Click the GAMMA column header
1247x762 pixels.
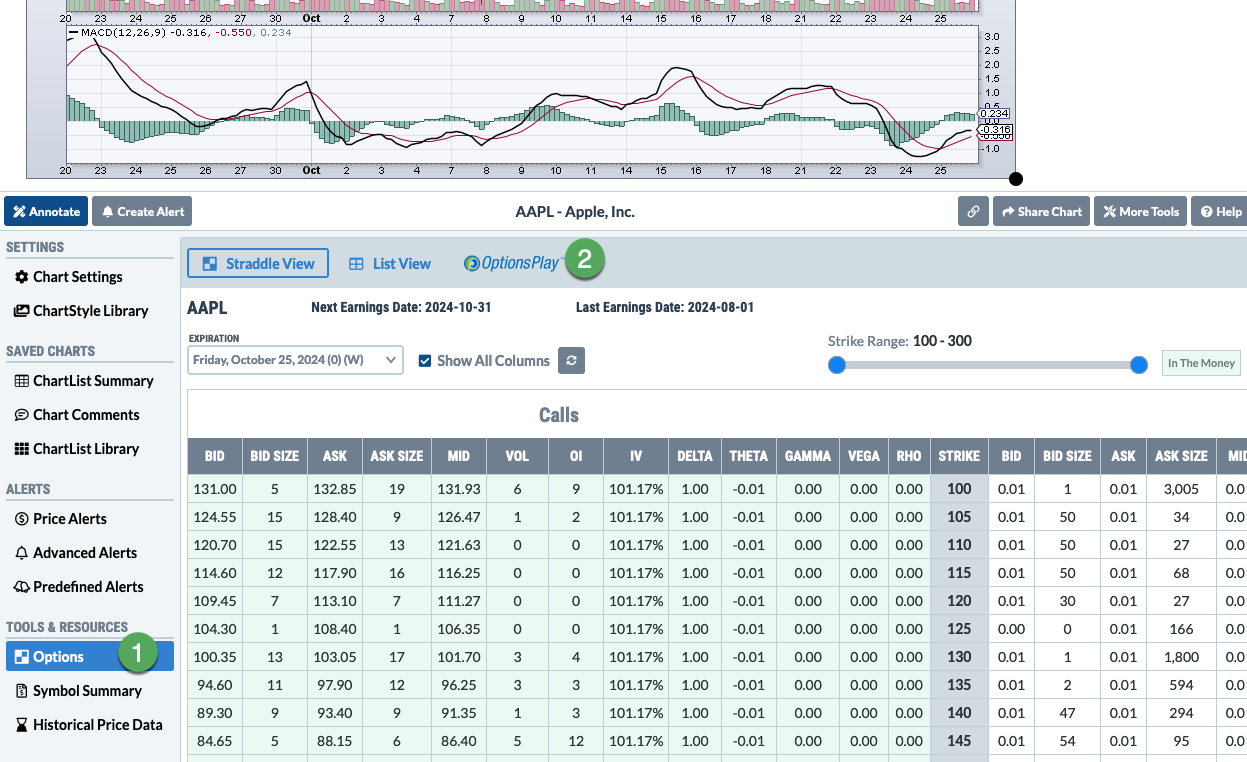pos(808,456)
